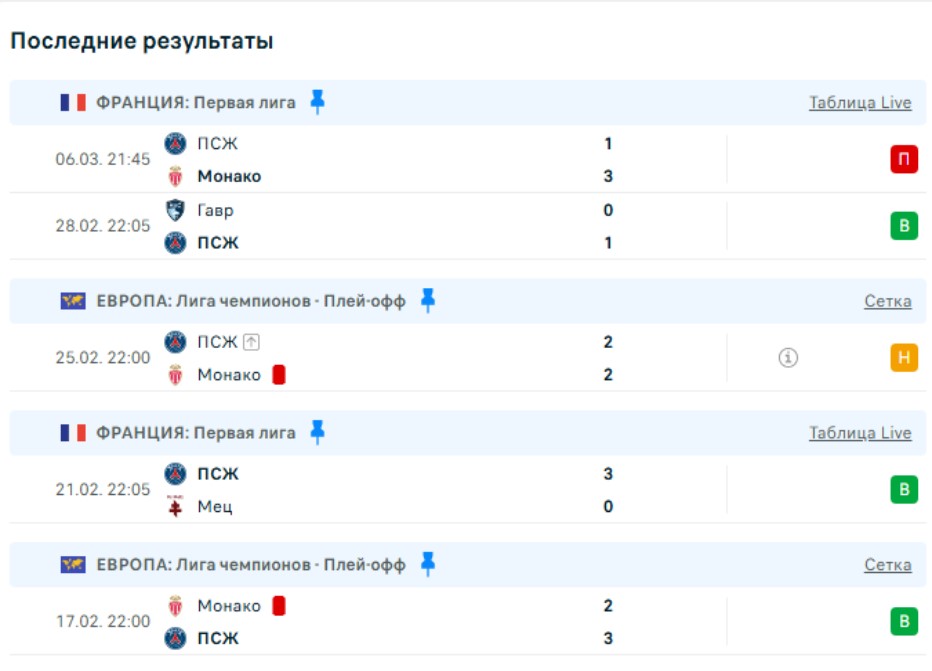Open Сетка link above 17.02 match
Image resolution: width=932 pixels, height=671 pixels.
click(x=887, y=565)
